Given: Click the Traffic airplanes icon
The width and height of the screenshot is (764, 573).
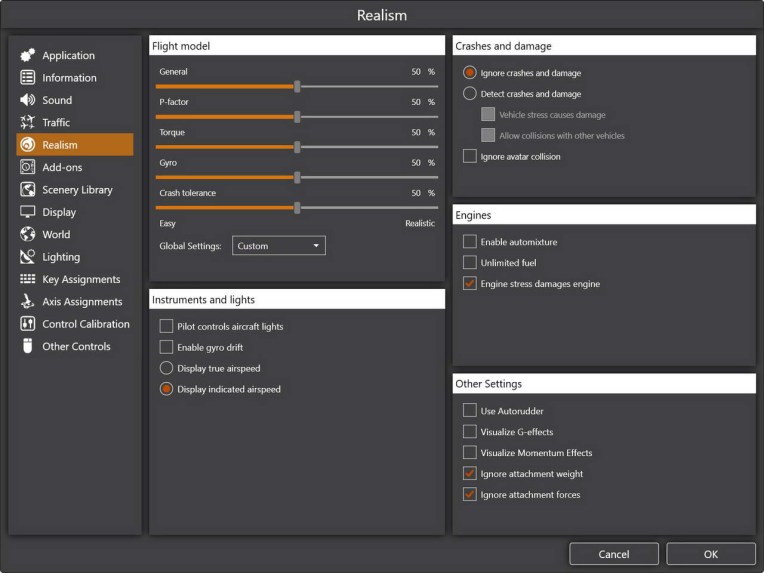Looking at the screenshot, I should tap(28, 122).
